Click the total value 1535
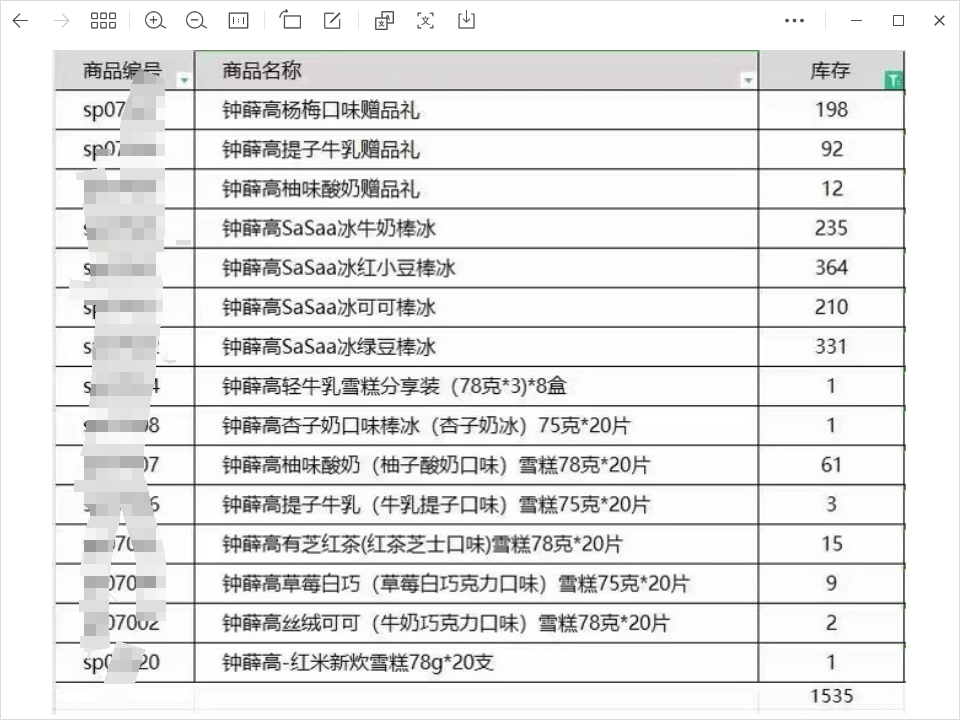Image resolution: width=960 pixels, height=720 pixels. 831,696
